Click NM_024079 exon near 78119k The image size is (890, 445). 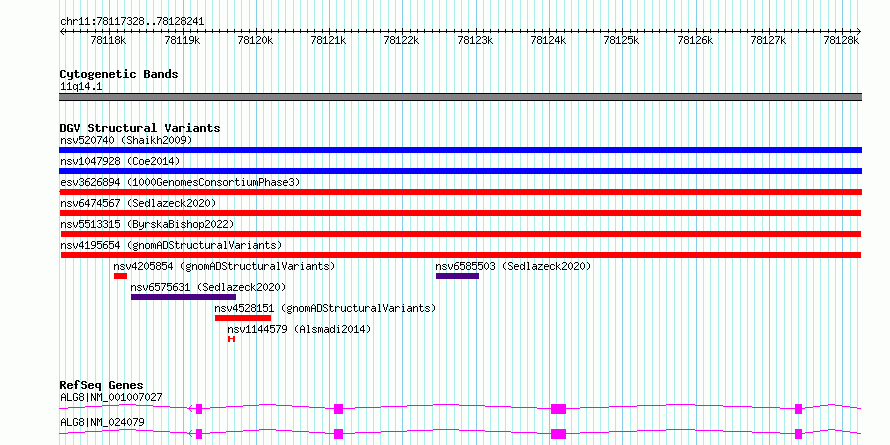199,434
